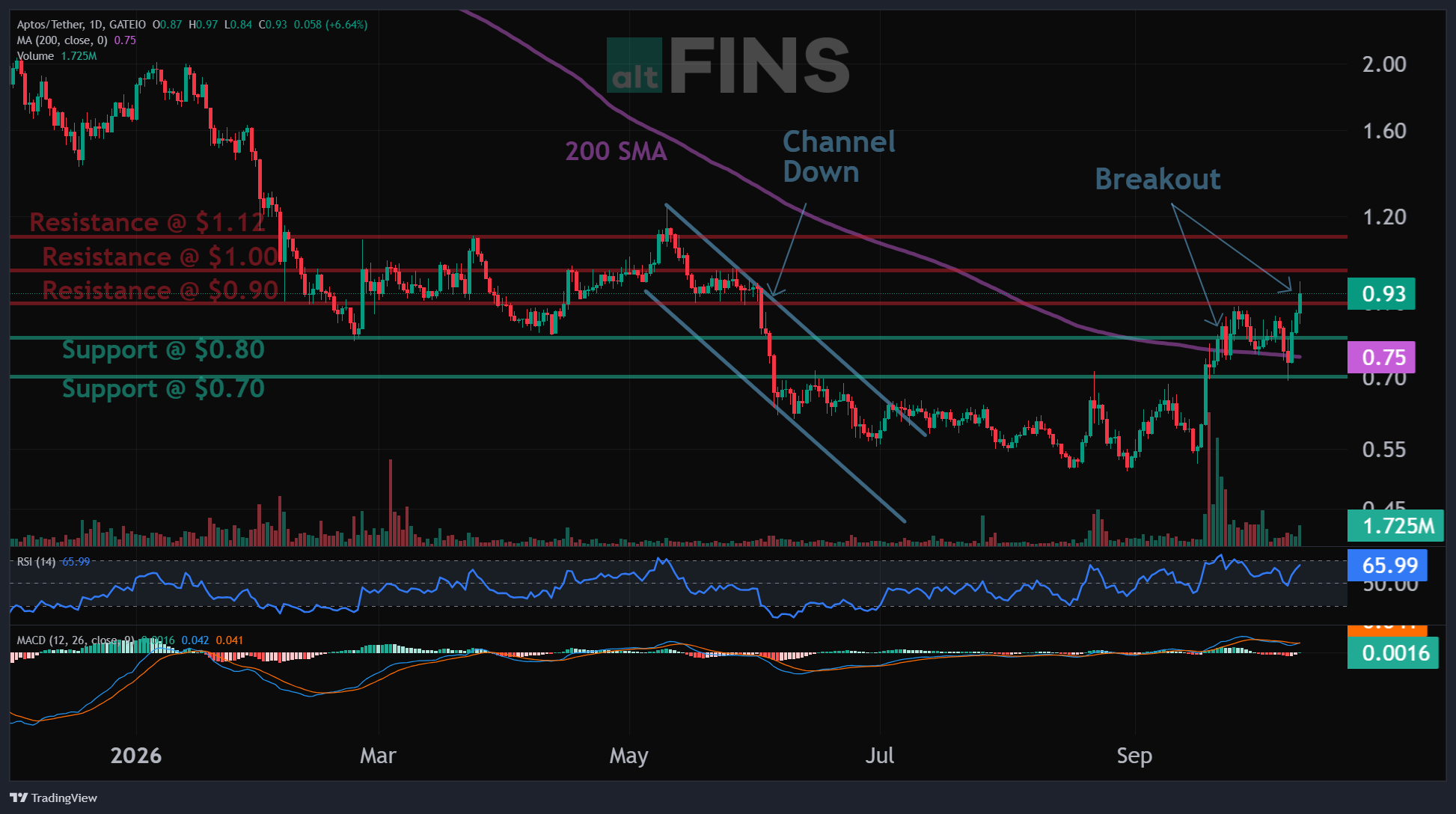Click the Breakout annotation text

tap(1157, 179)
